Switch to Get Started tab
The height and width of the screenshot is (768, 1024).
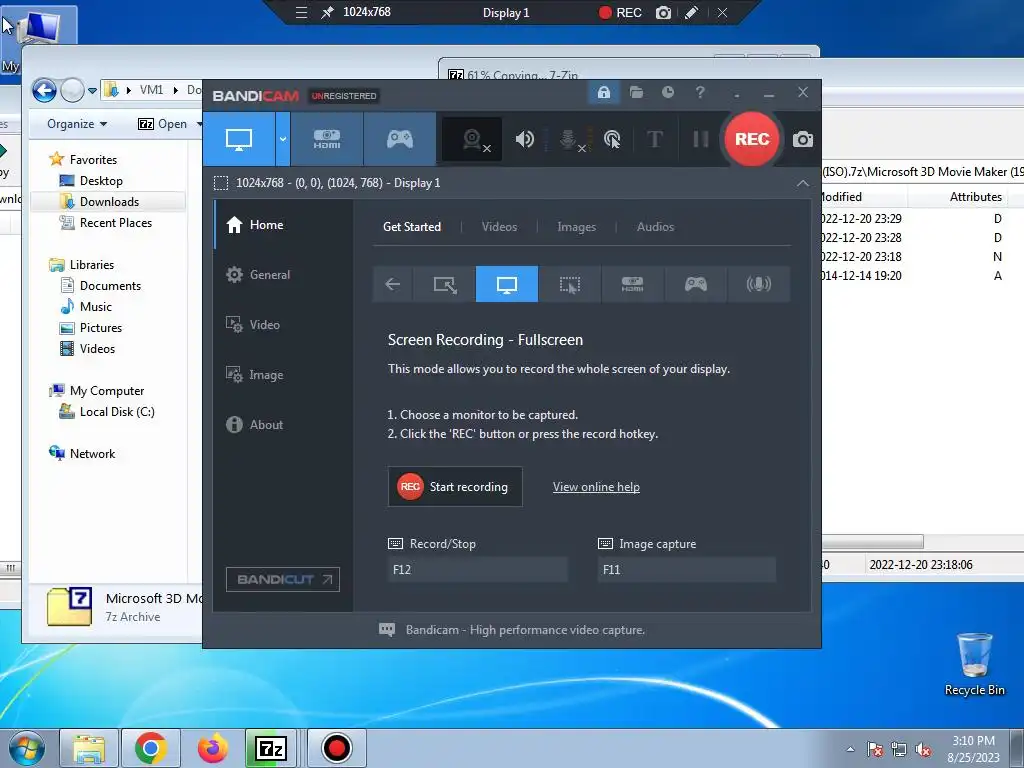click(x=412, y=227)
